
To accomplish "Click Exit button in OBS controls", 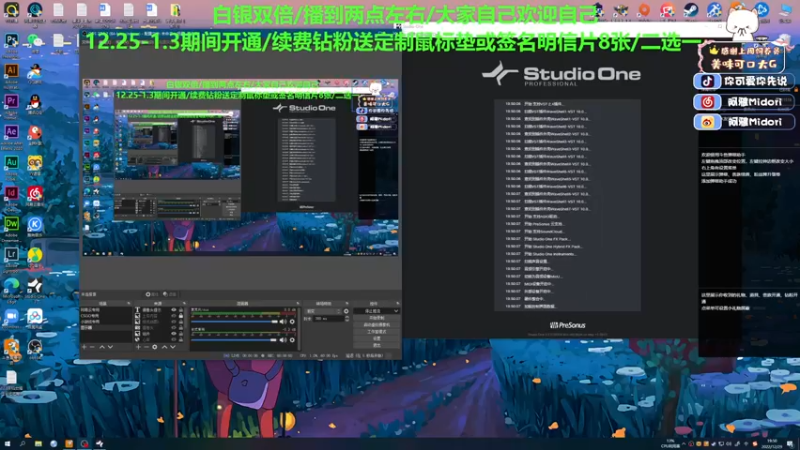I will (x=377, y=345).
